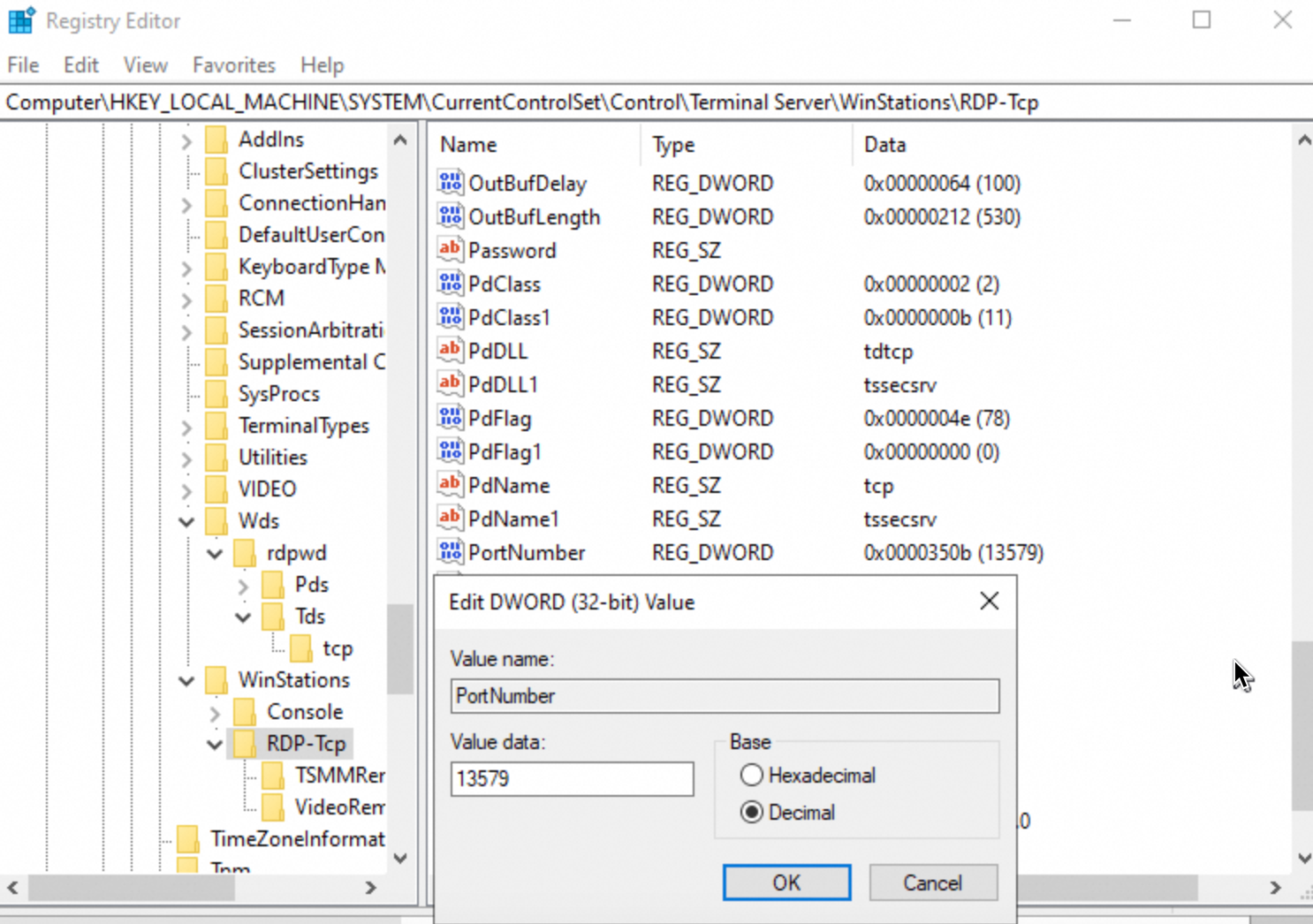Click the REG_SZ icon beside Password
Viewport: 1313px width, 924px height.
click(x=450, y=249)
